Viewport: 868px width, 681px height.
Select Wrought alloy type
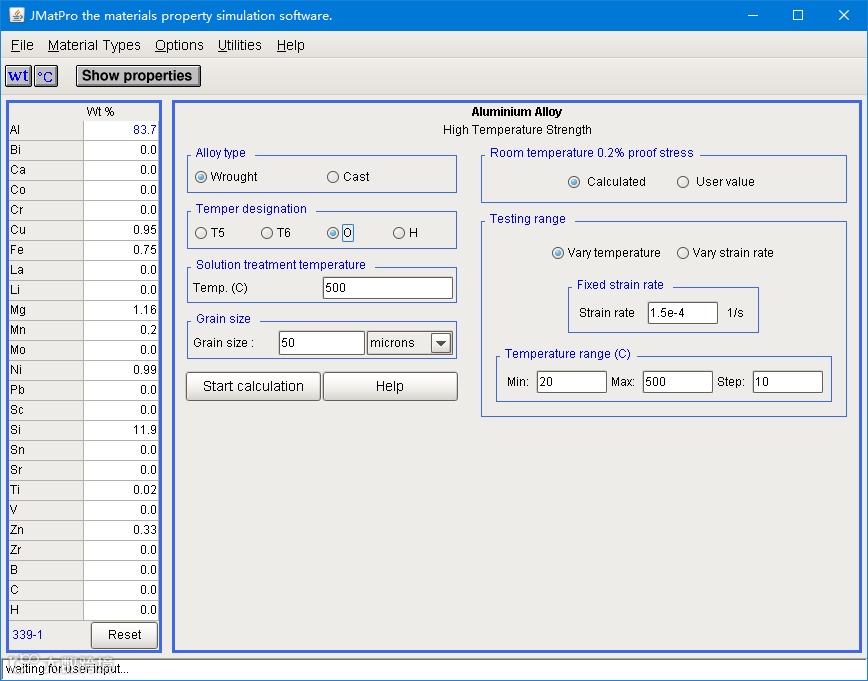[226, 177]
